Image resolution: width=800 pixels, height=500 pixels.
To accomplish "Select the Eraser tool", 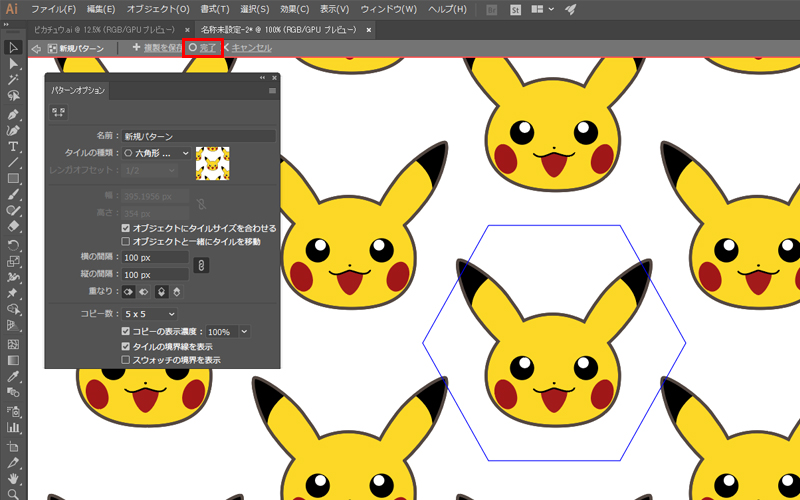I will coord(13,226).
